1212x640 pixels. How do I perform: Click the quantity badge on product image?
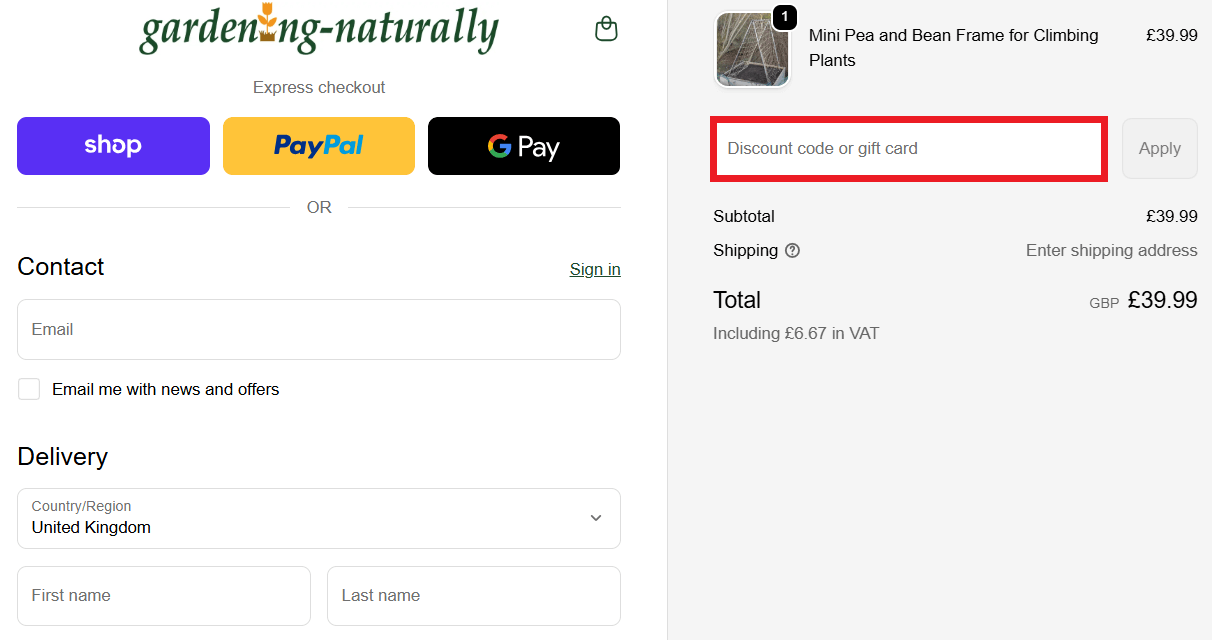pyautogui.click(x=785, y=17)
